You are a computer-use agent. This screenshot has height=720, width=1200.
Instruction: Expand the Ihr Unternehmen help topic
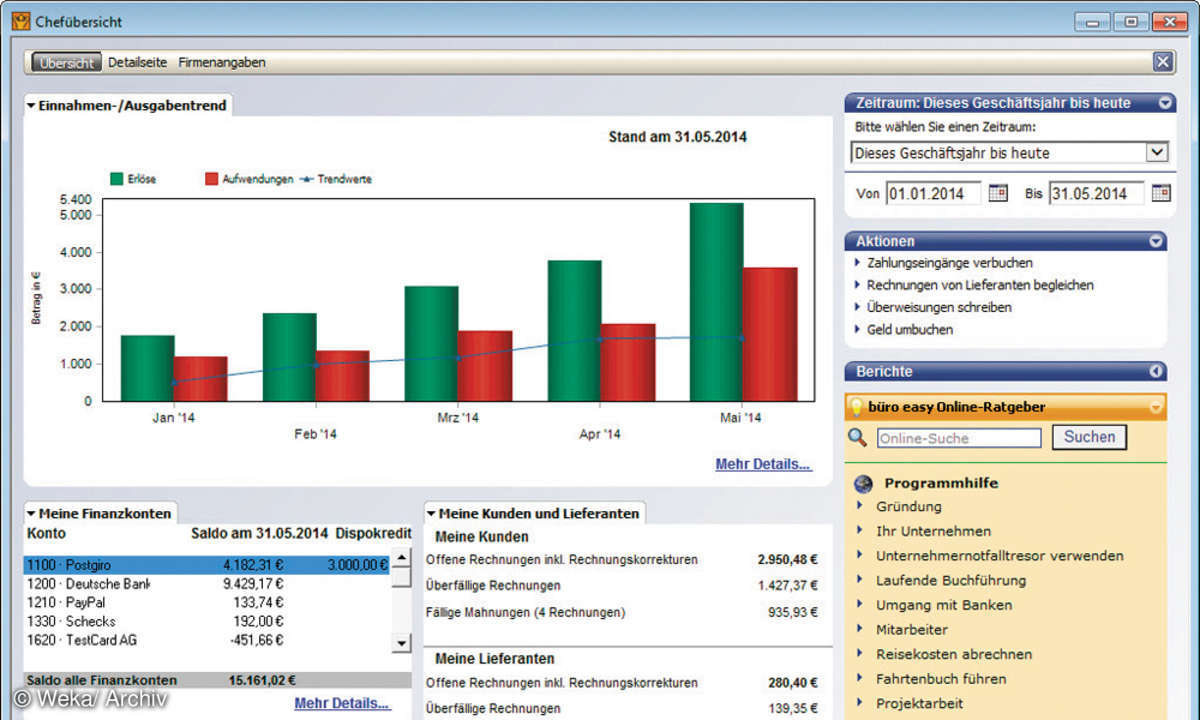[933, 531]
